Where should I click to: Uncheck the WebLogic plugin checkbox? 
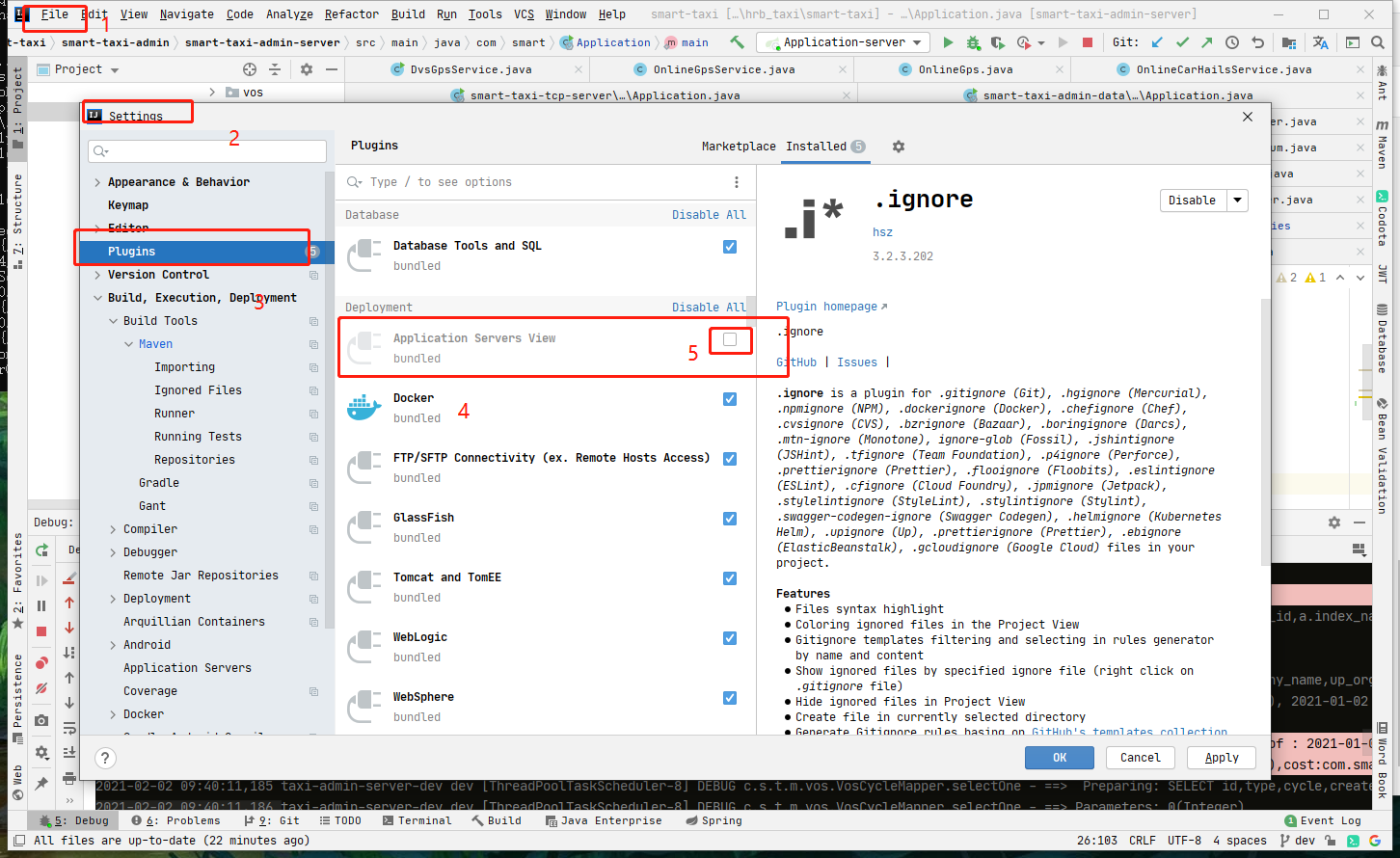(730, 638)
